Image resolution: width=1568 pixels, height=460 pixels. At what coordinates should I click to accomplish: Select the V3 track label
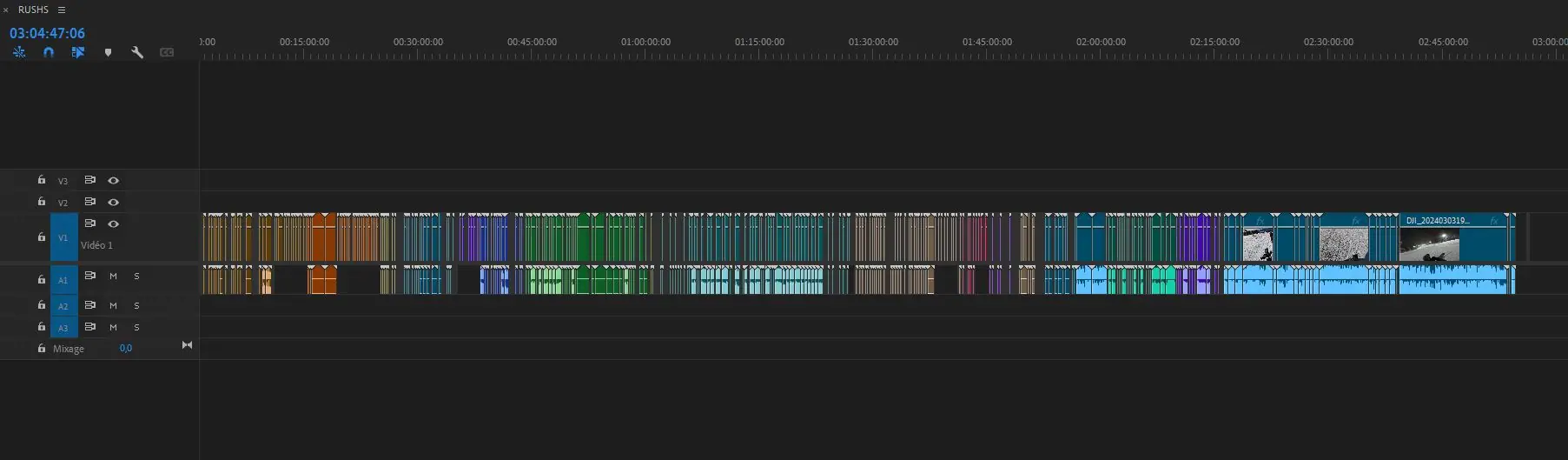(63, 181)
